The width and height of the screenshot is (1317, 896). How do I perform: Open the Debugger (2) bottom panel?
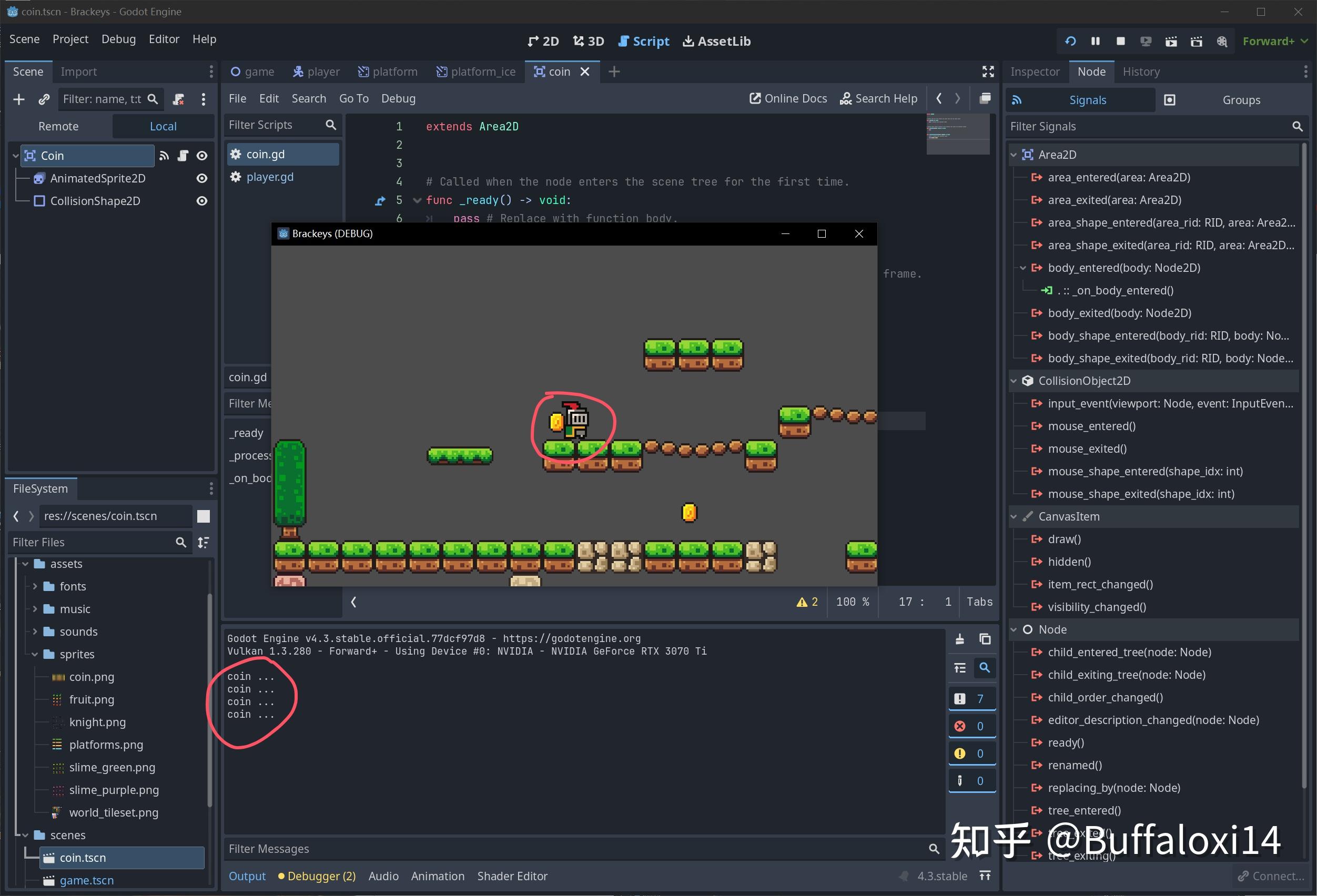(x=317, y=876)
